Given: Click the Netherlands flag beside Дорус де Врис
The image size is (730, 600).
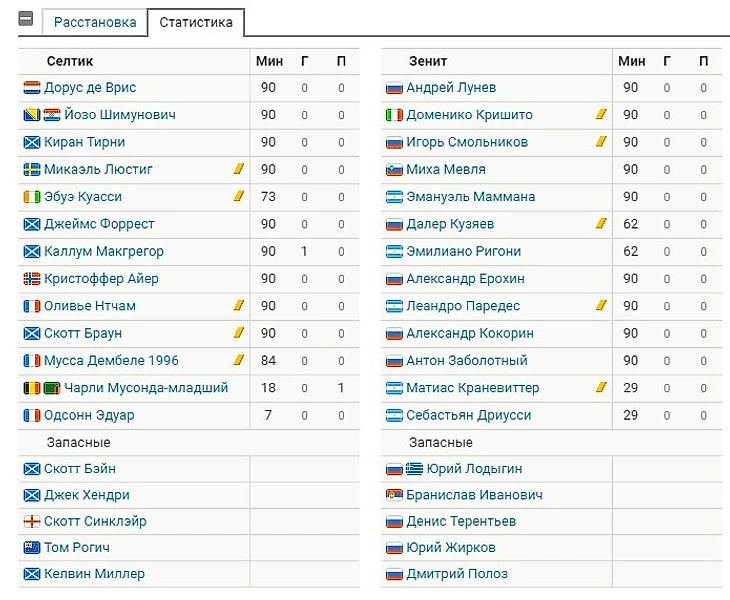Looking at the screenshot, I should tap(32, 88).
